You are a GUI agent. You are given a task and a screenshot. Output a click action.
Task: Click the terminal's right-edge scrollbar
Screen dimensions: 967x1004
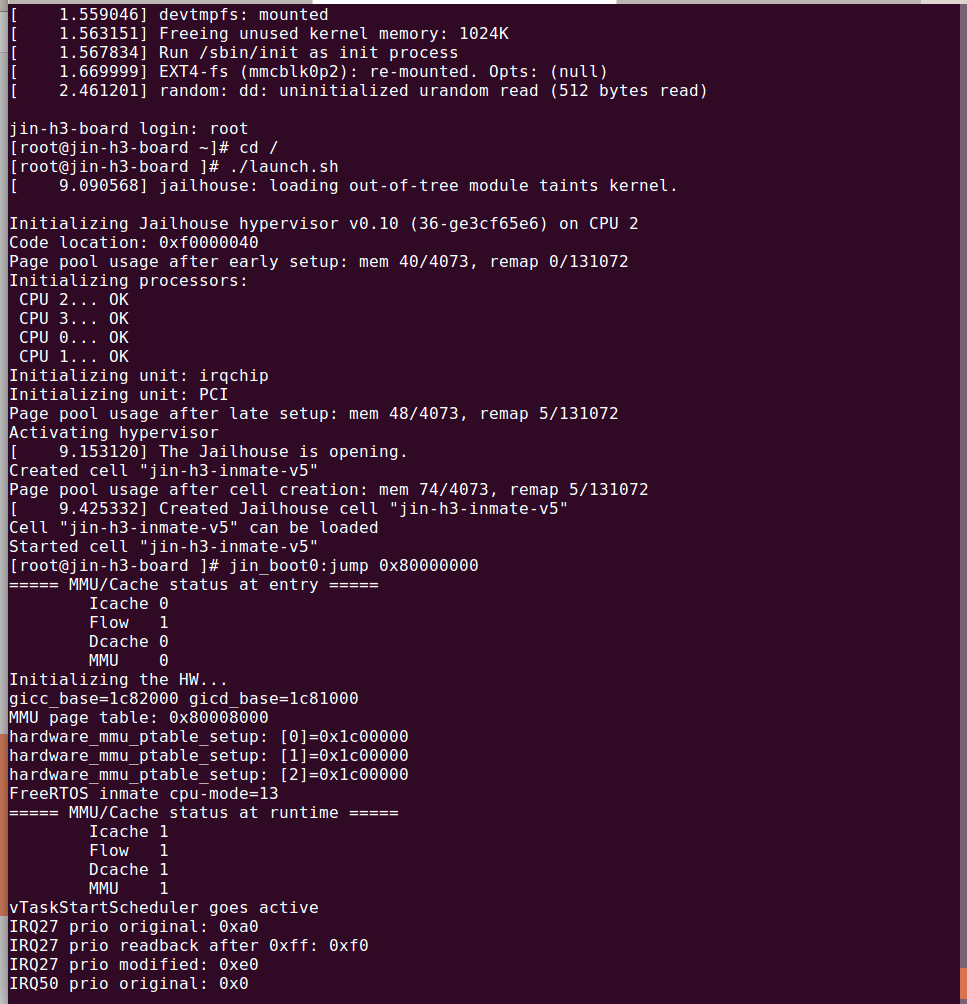click(x=963, y=504)
